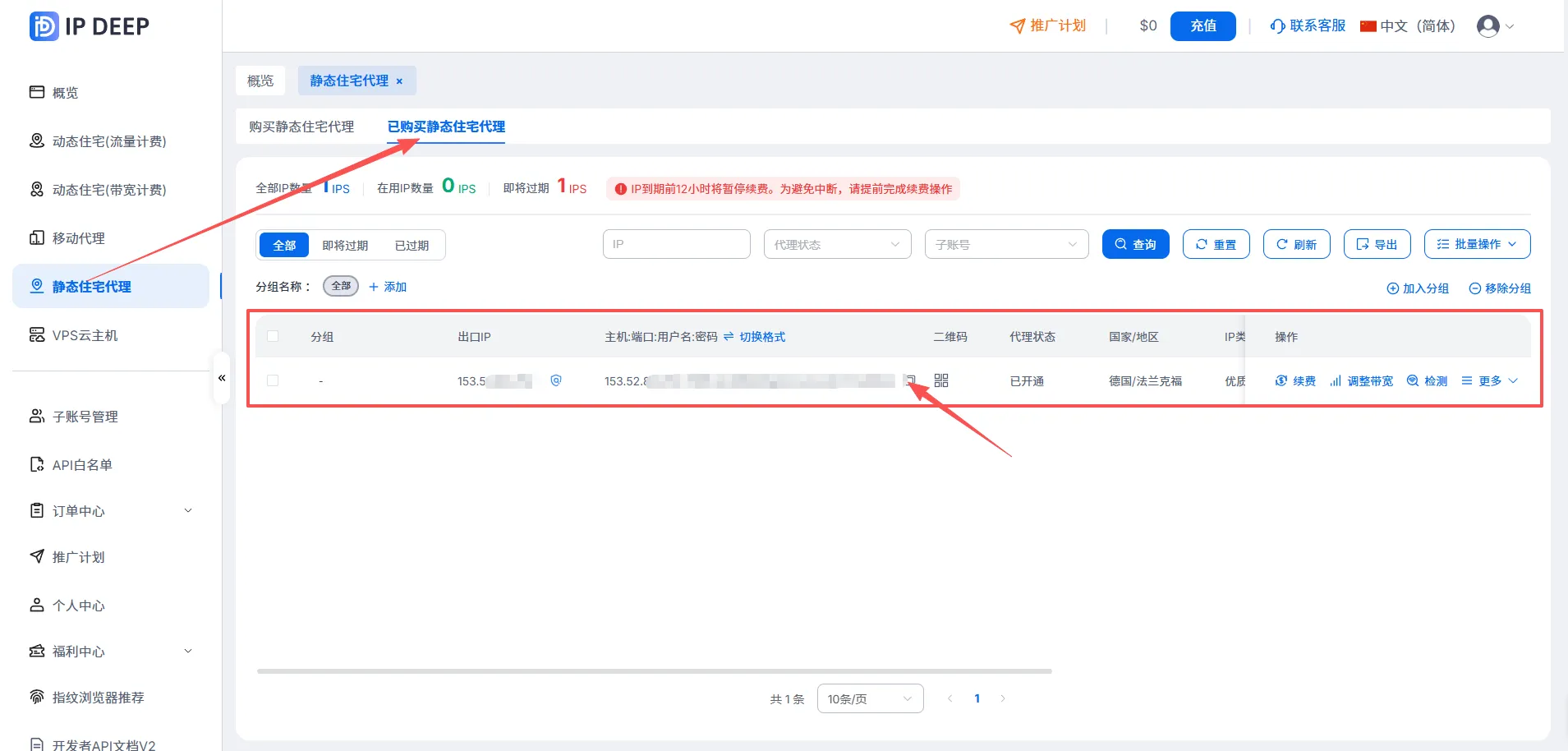The image size is (1568, 751).
Task: Open the 推广计划 paper plane link in header
Action: click(x=1047, y=26)
